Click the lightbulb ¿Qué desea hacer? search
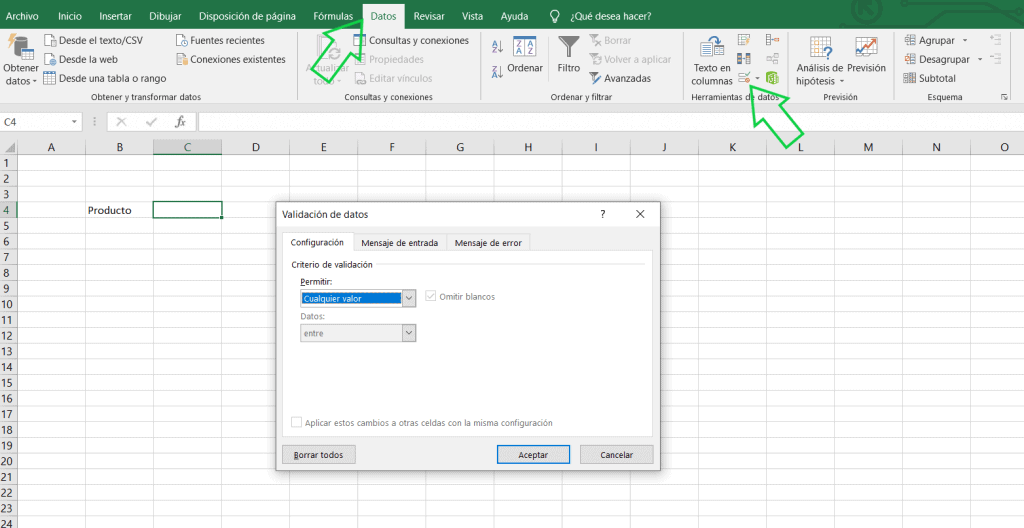Image resolution: width=1024 pixels, height=528 pixels. tap(601, 16)
